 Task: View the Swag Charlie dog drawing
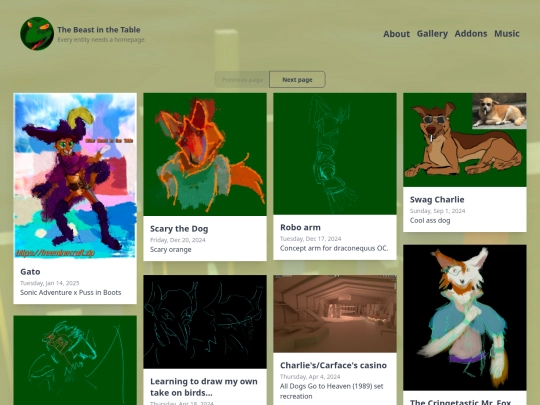pos(465,140)
